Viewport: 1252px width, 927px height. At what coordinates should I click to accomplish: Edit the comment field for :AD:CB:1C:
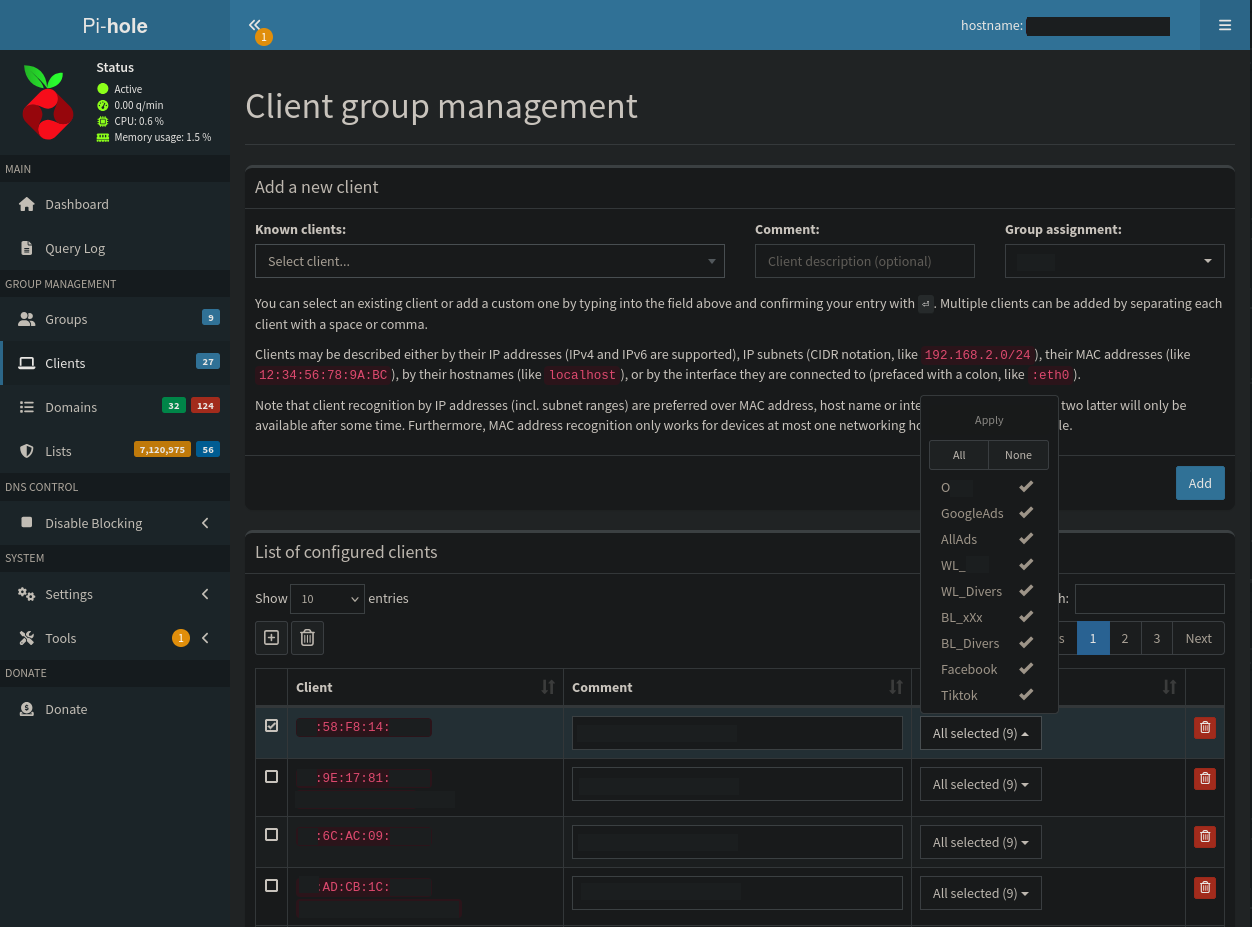click(737, 893)
